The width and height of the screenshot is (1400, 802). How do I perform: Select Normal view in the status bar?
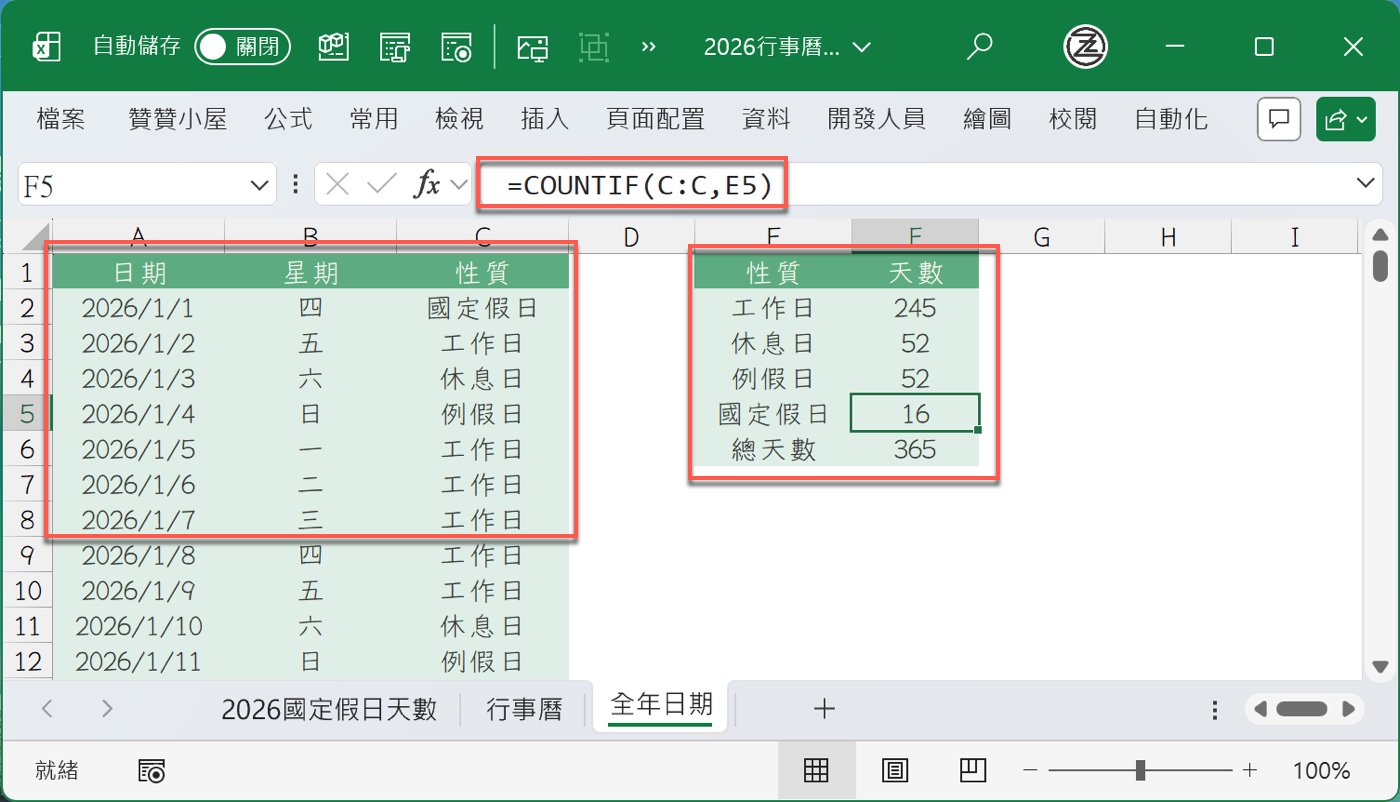coord(817,770)
